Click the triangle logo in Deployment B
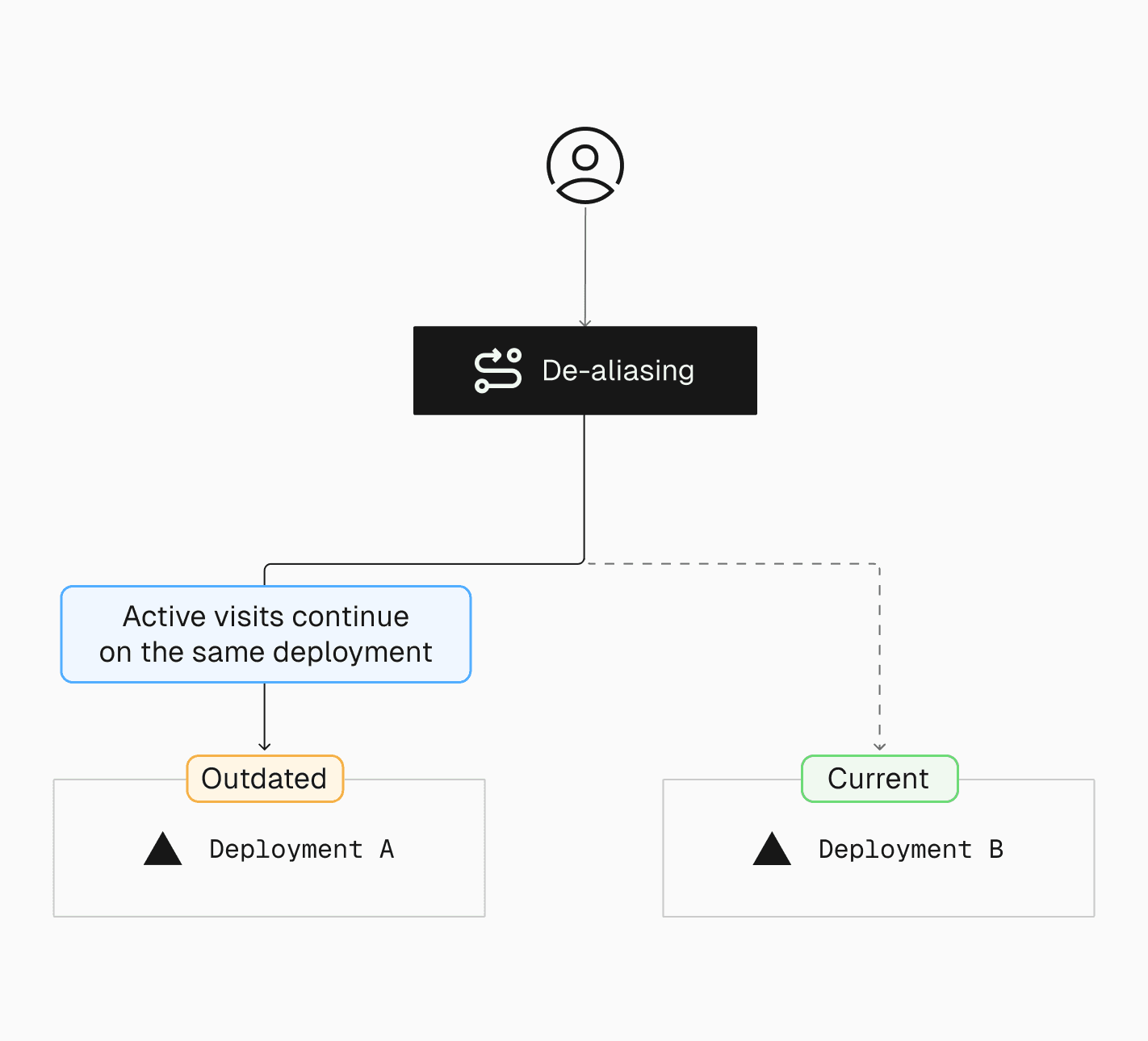 click(x=773, y=849)
